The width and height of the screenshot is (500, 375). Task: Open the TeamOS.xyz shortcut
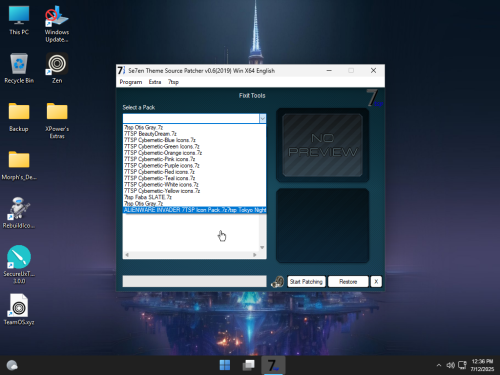click(x=19, y=310)
